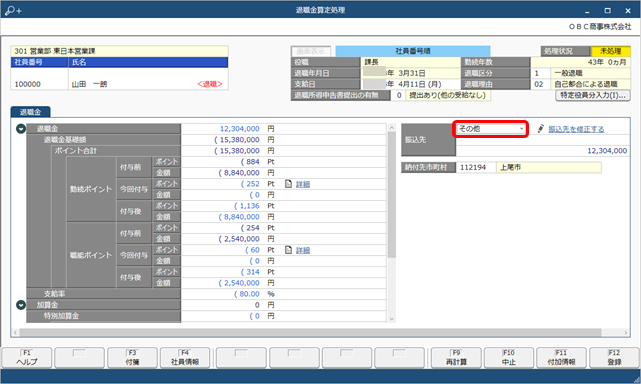Click the 特定役員分入力 button

pos(593,95)
